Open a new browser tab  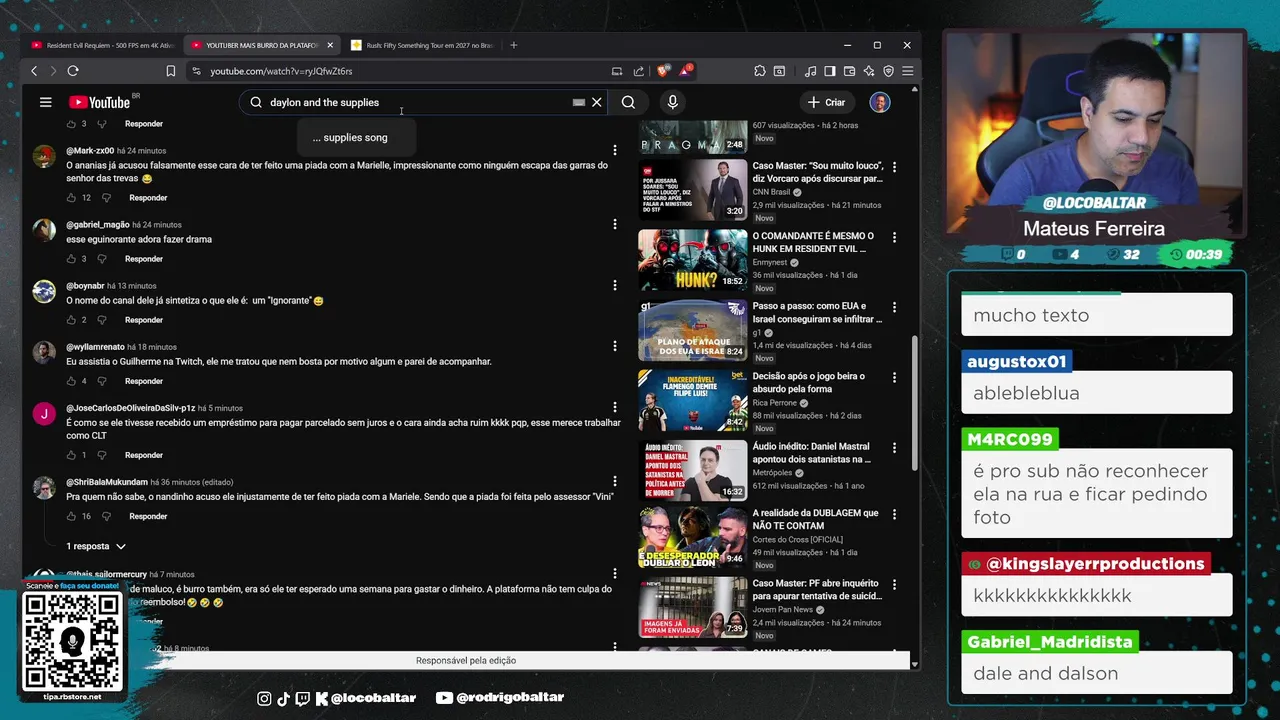[514, 45]
